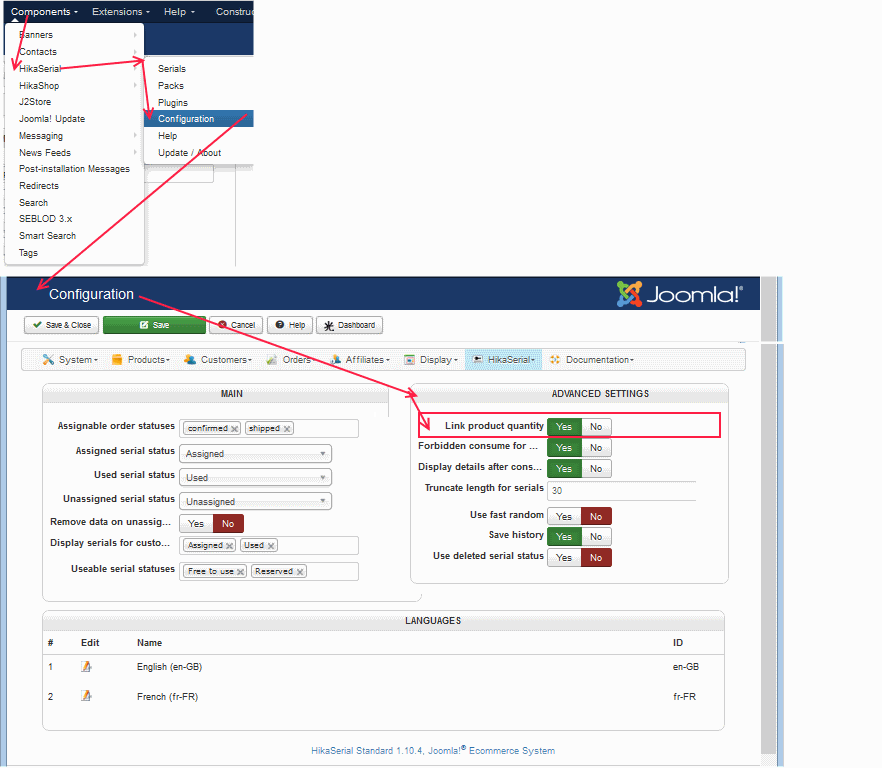Enable Use deleted serial status Yes

tap(564, 558)
